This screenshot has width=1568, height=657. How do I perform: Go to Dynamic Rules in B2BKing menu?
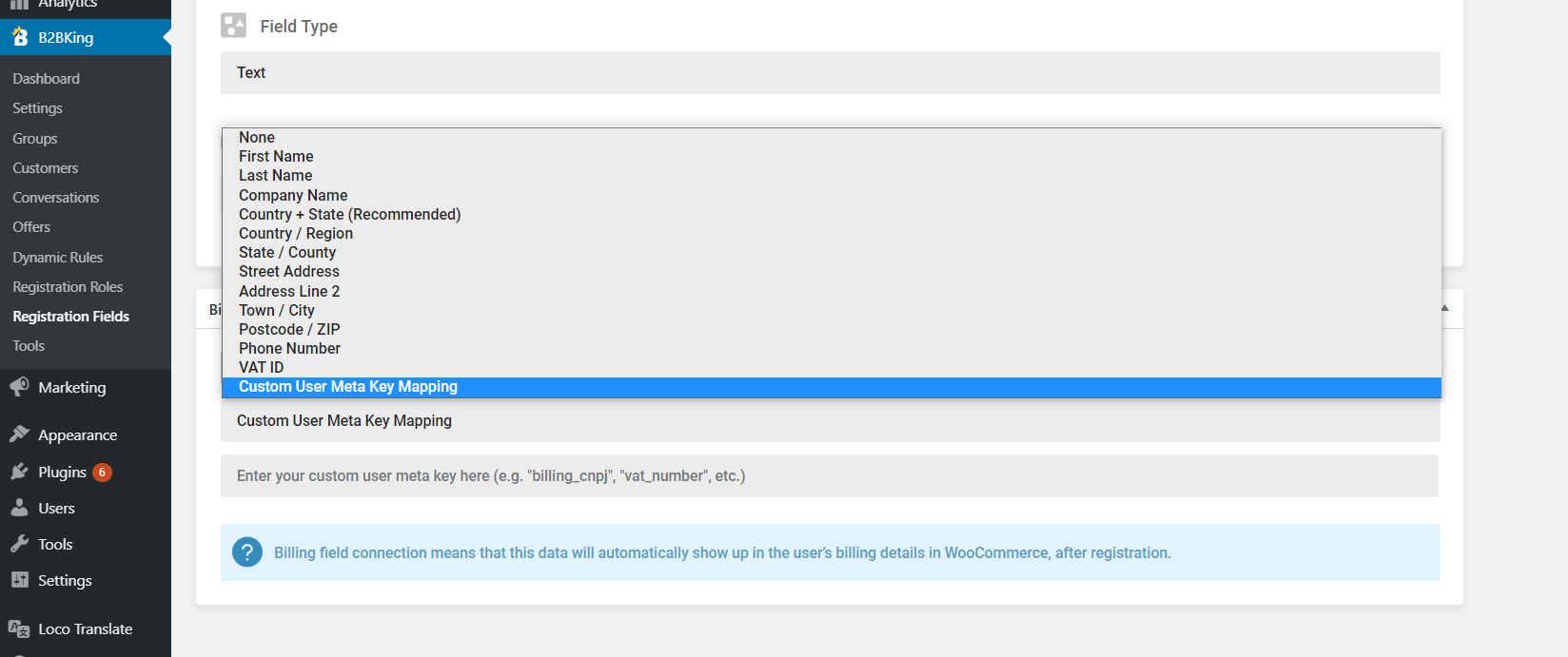57,257
